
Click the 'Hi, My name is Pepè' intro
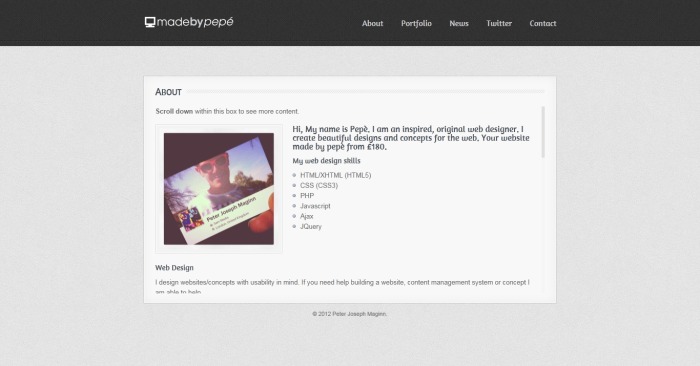point(411,138)
